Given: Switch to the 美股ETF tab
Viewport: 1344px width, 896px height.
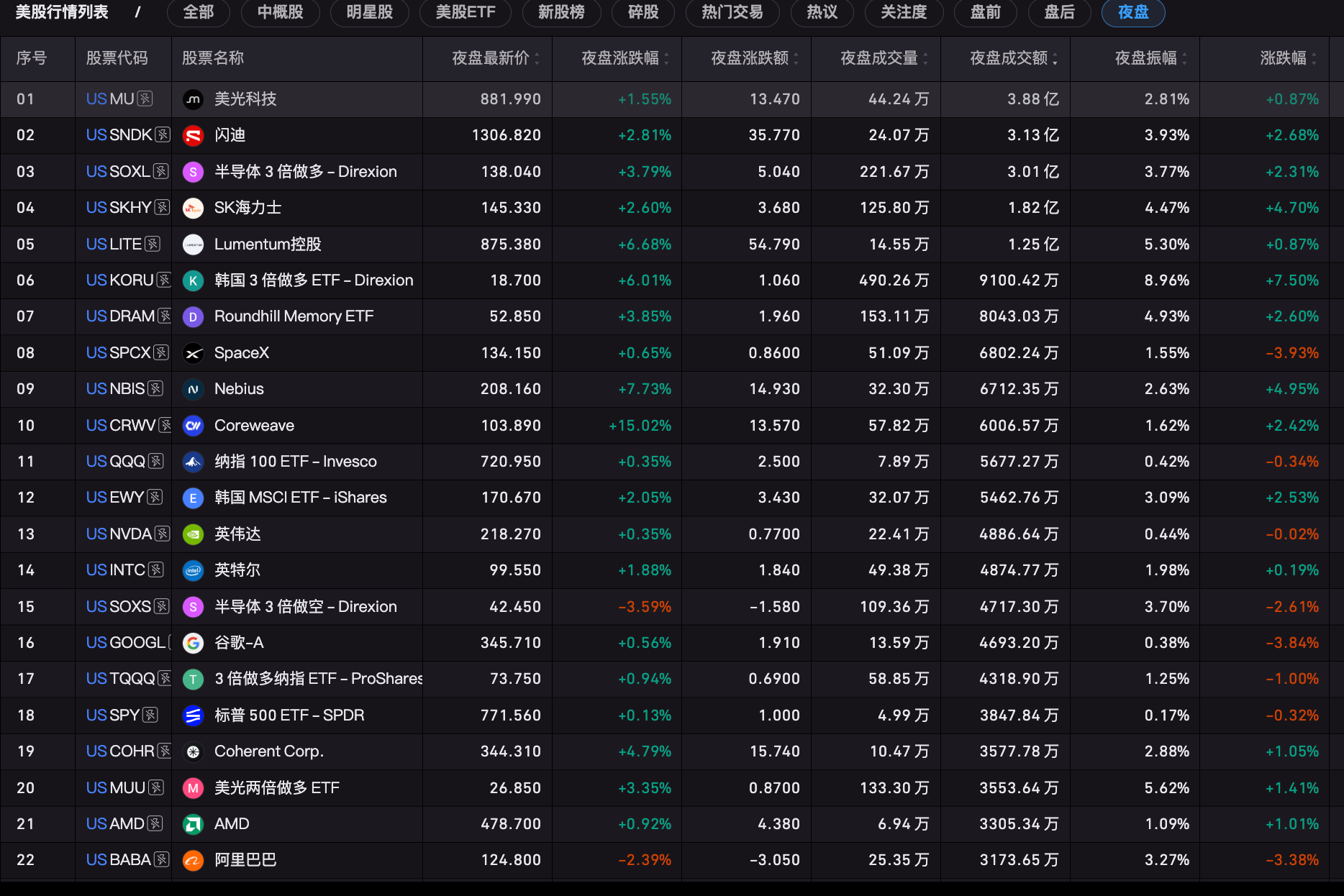Looking at the screenshot, I should pos(465,12).
